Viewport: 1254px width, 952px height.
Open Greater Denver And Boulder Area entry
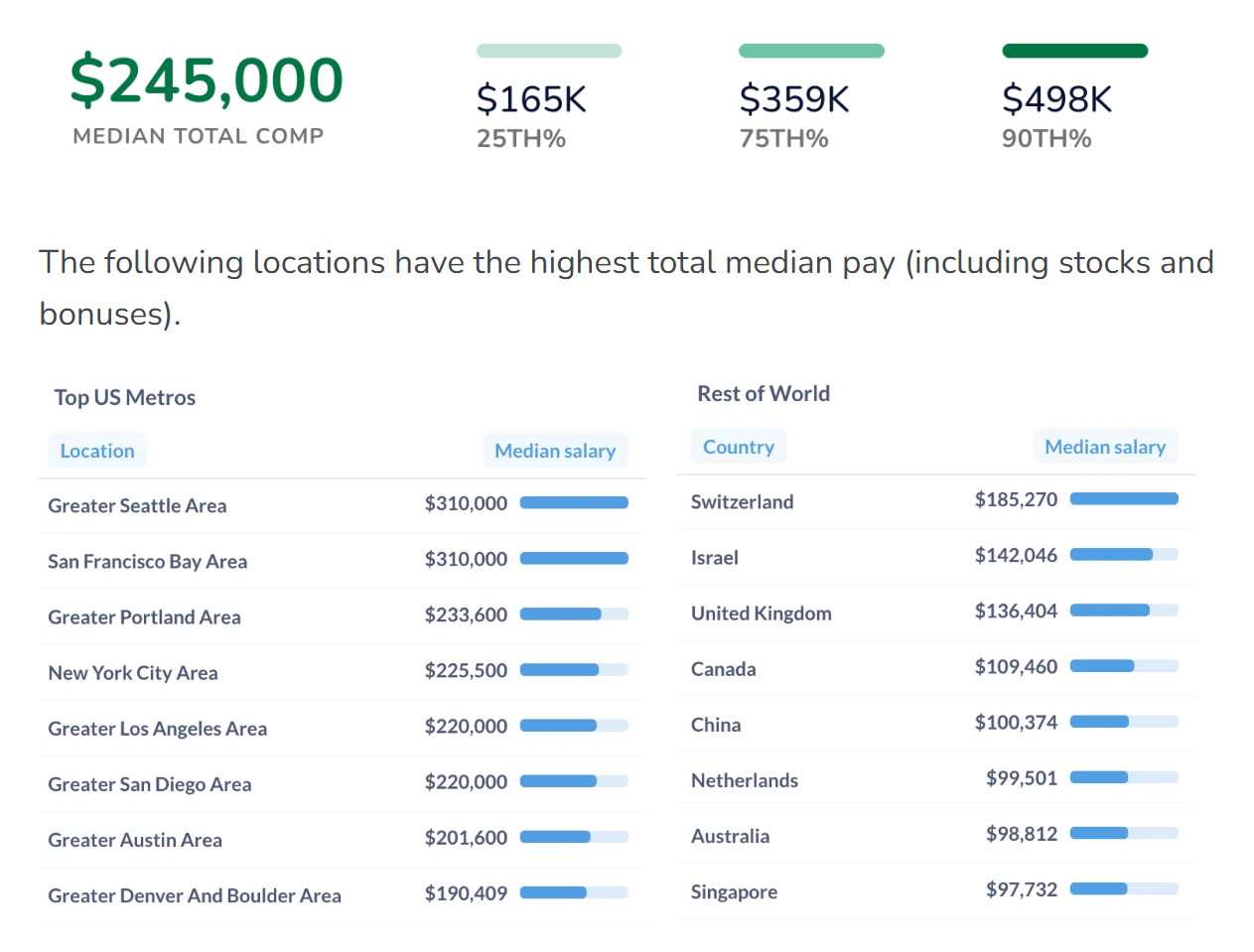point(195,895)
